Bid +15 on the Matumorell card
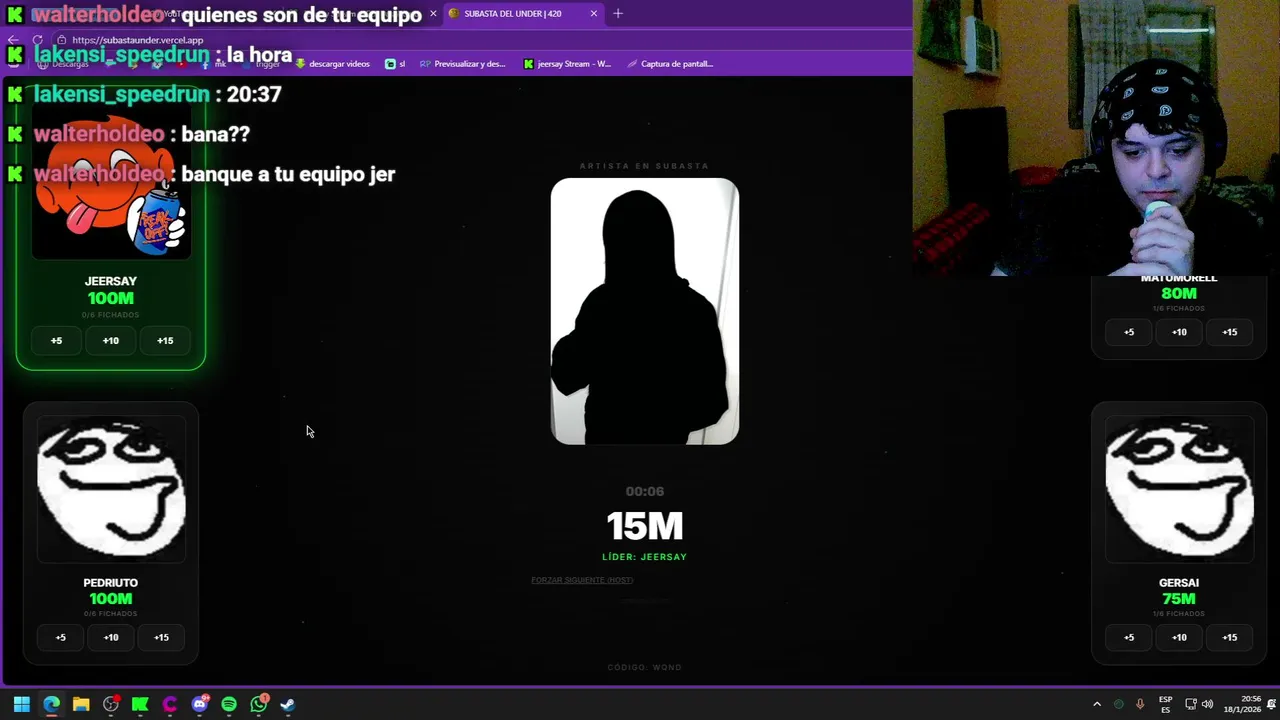This screenshot has height=720, width=1280. 1230,332
